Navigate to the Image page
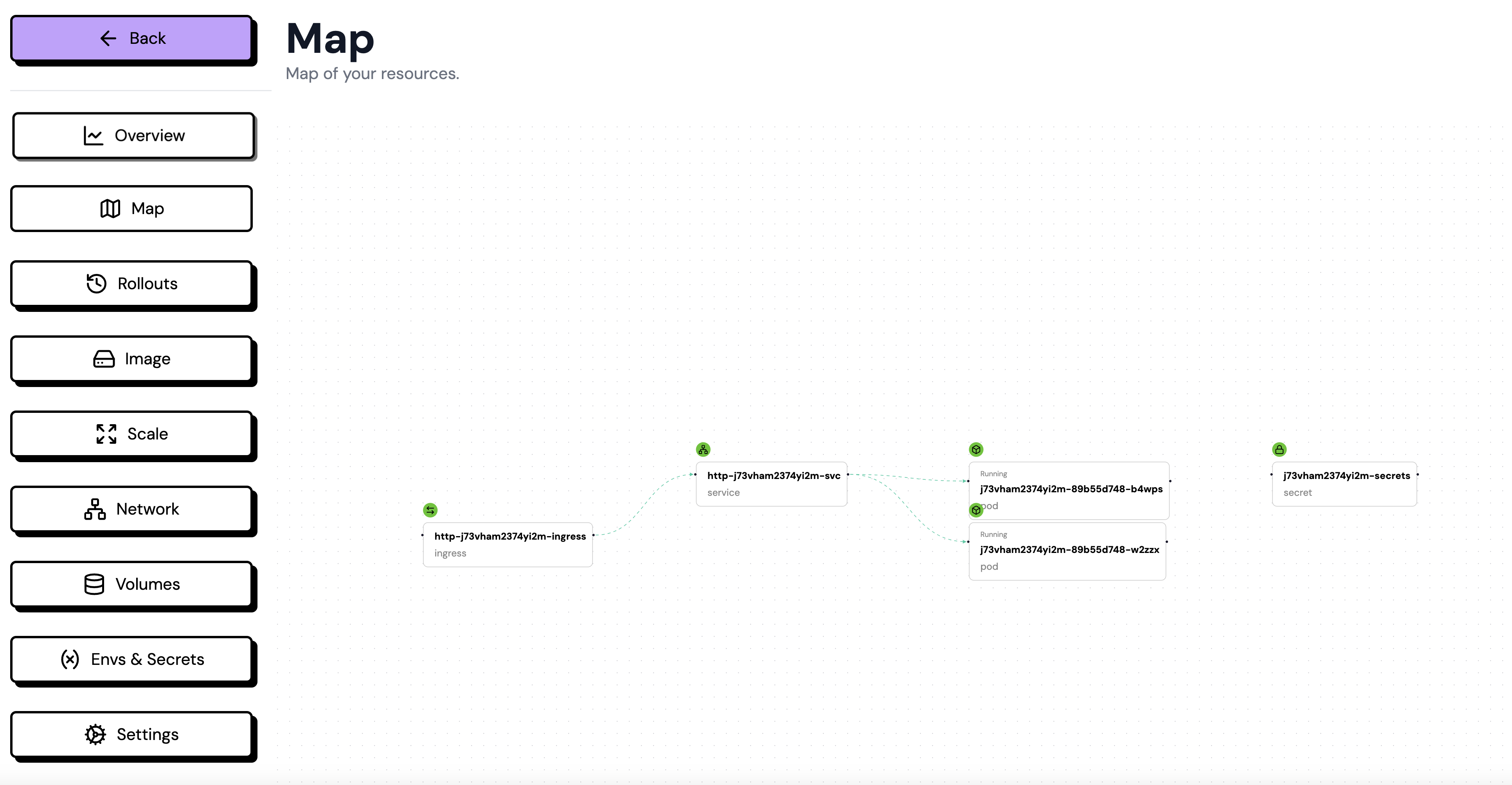This screenshot has height=785, width=1512. tap(131, 359)
